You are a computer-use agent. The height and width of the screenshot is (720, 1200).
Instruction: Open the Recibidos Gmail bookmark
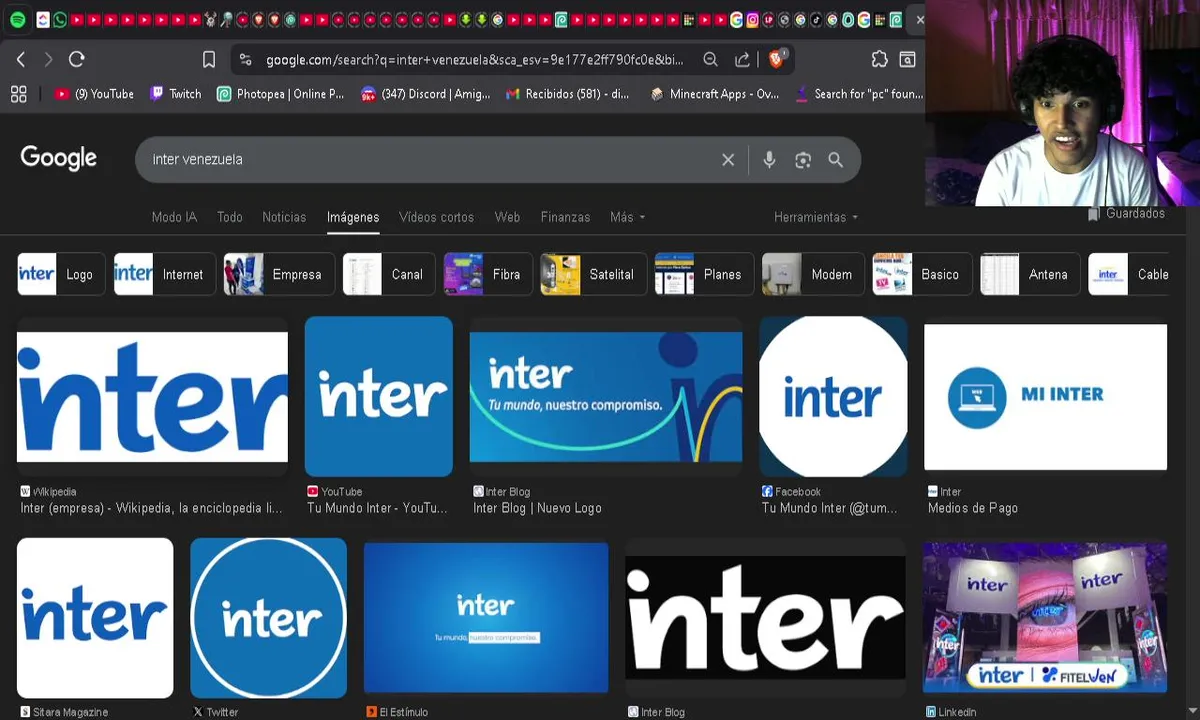click(567, 94)
